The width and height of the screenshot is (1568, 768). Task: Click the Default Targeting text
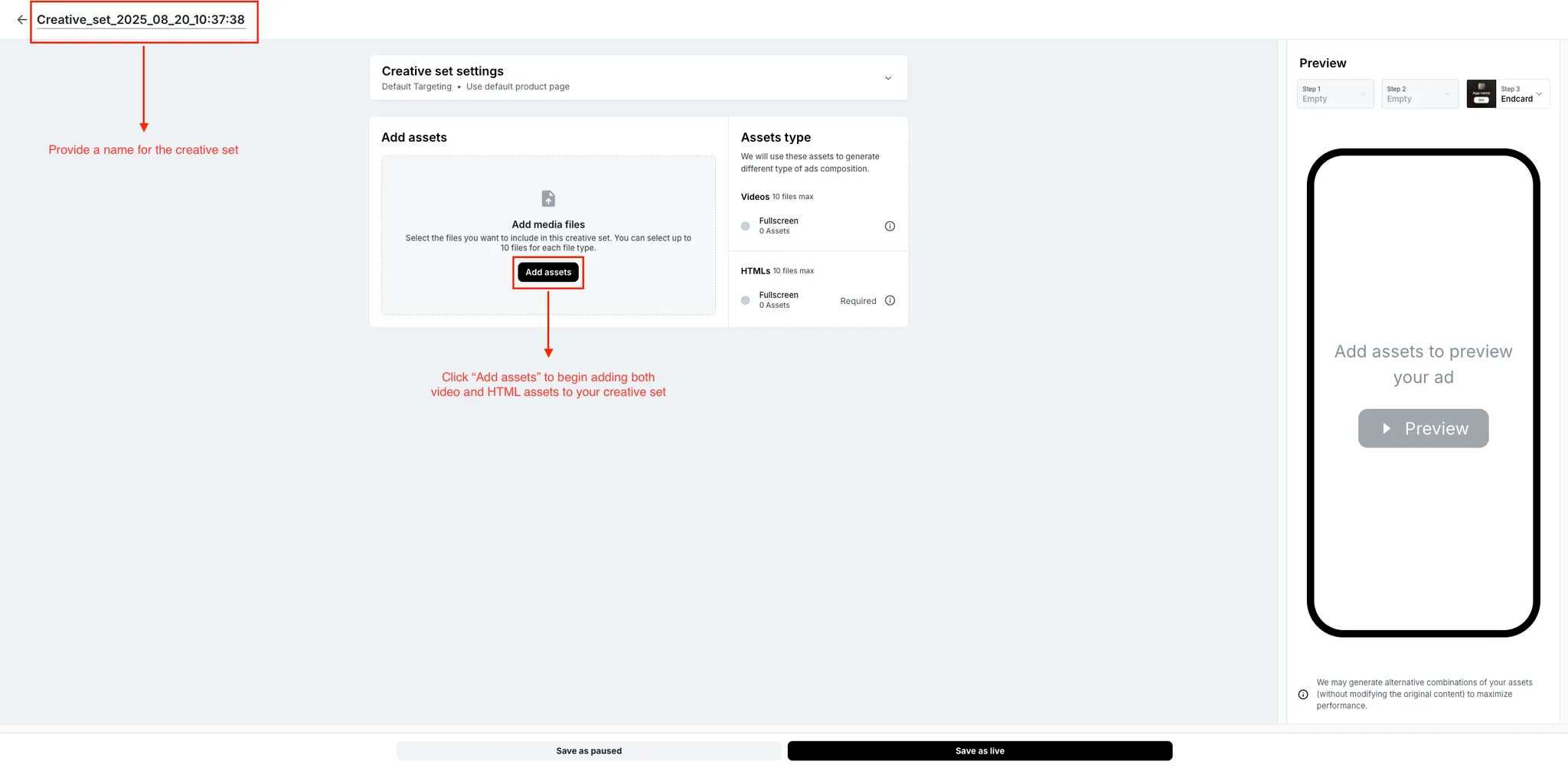tap(416, 87)
